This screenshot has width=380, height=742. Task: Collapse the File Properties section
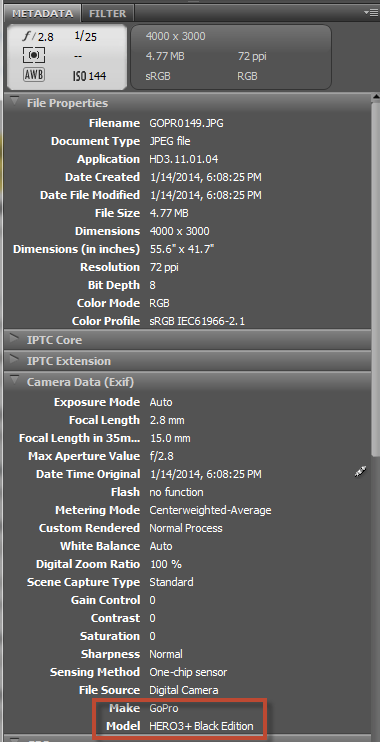coord(15,102)
